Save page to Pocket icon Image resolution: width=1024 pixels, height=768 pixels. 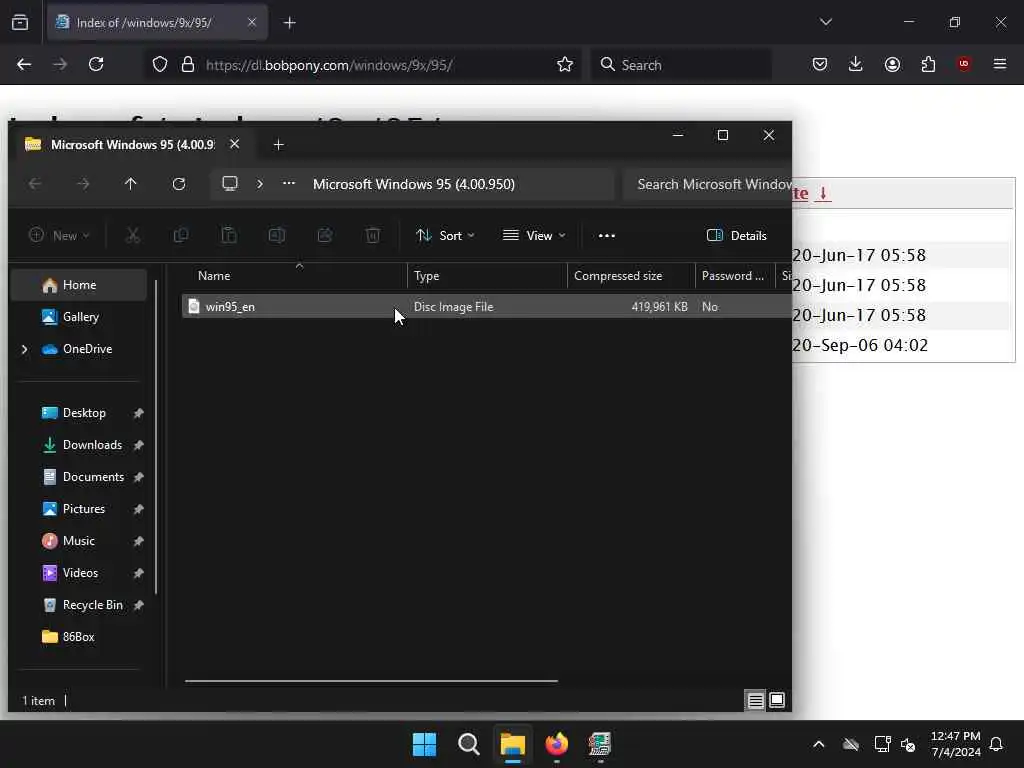(820, 64)
